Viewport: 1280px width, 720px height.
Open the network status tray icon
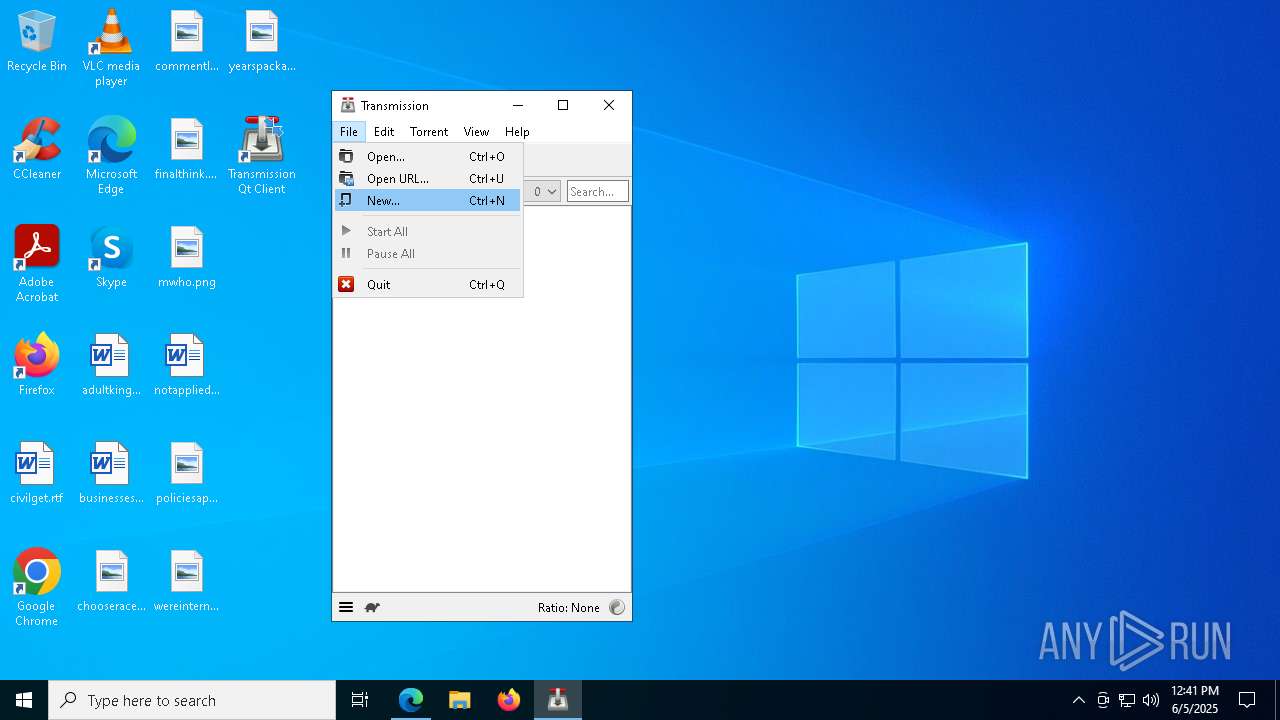[x=1127, y=700]
